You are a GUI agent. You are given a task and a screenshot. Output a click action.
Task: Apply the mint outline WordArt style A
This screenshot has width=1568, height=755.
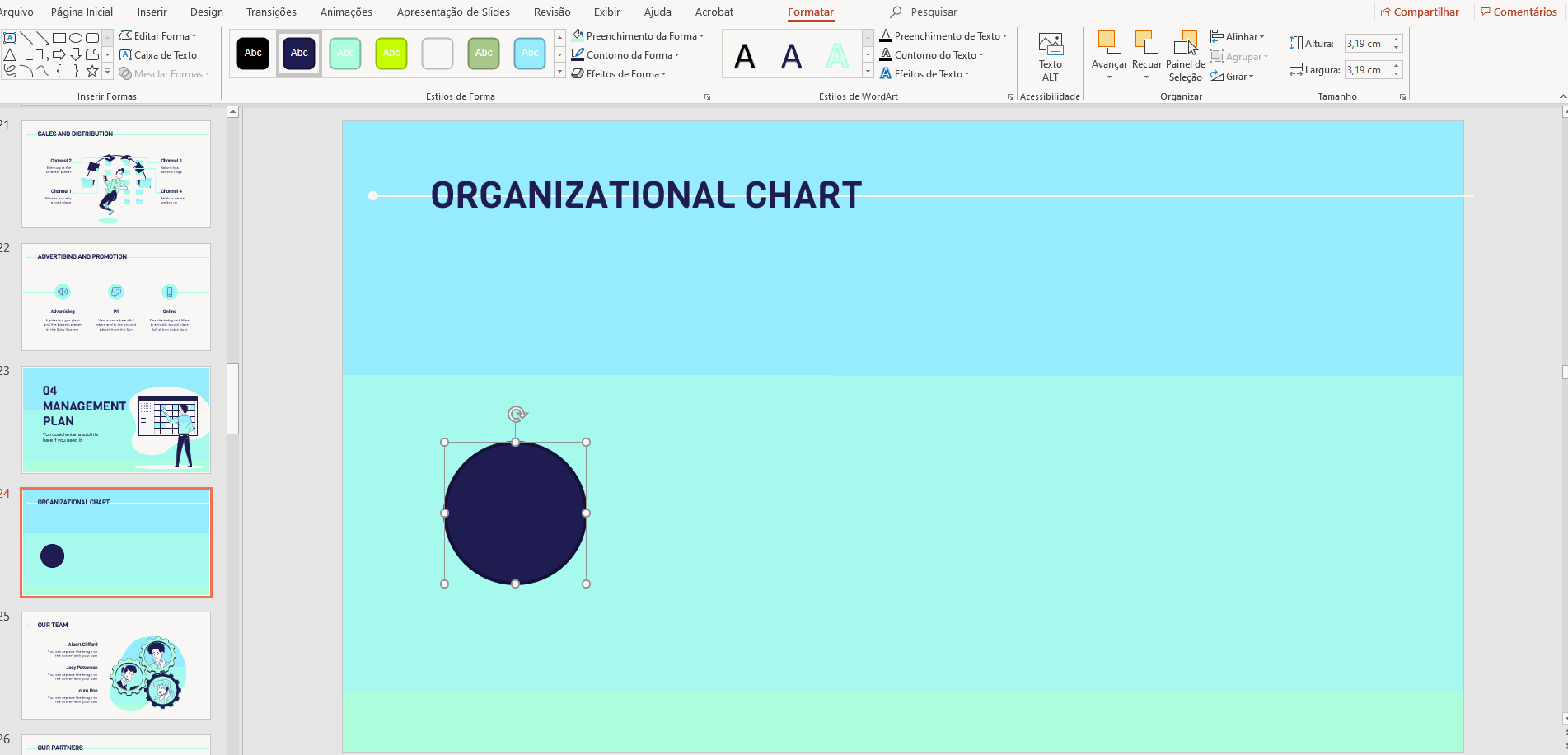pyautogui.click(x=837, y=56)
